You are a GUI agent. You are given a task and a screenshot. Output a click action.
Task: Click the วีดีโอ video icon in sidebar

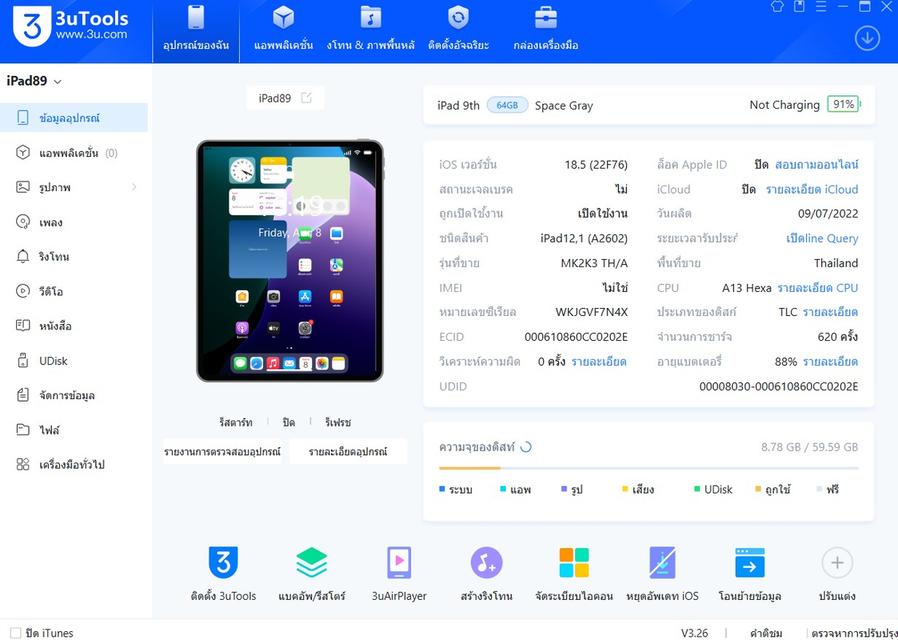pos(23,291)
